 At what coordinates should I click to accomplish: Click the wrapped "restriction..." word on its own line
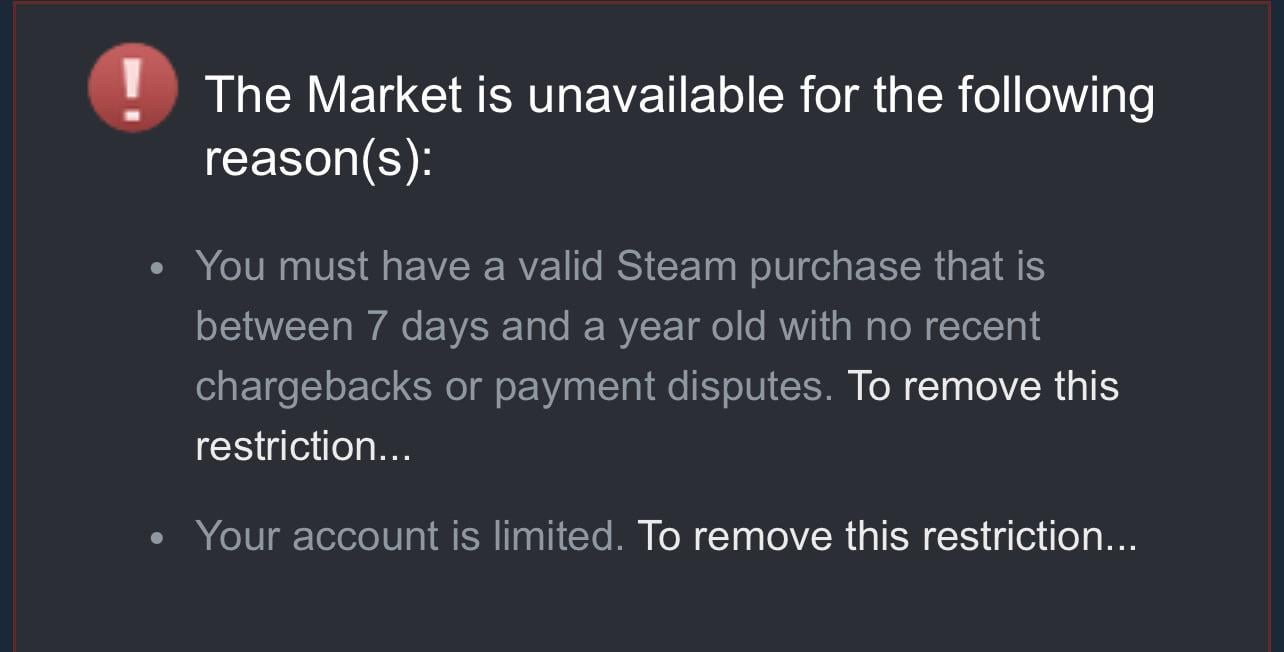point(303,447)
